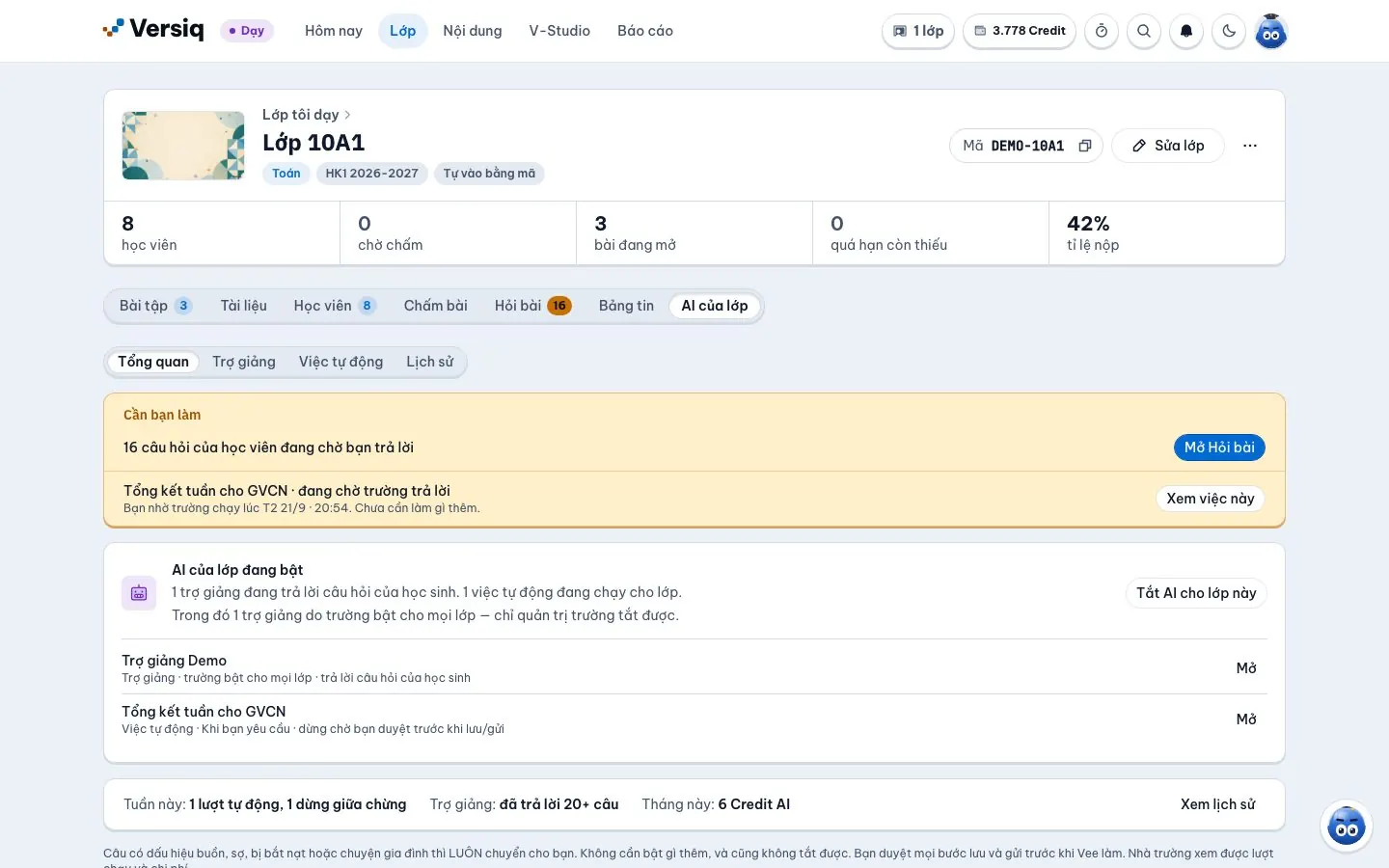Switch to the Bài tập tab

tap(155, 306)
